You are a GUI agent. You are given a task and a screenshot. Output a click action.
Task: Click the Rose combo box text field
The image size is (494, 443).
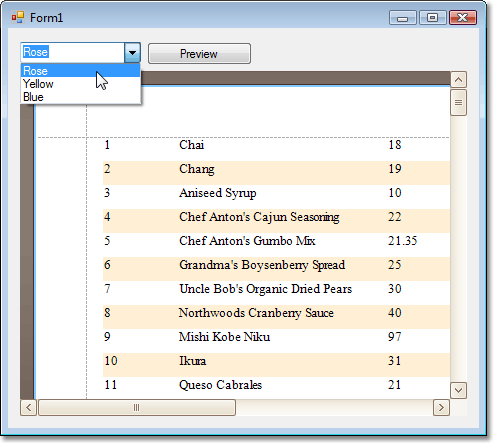point(73,52)
